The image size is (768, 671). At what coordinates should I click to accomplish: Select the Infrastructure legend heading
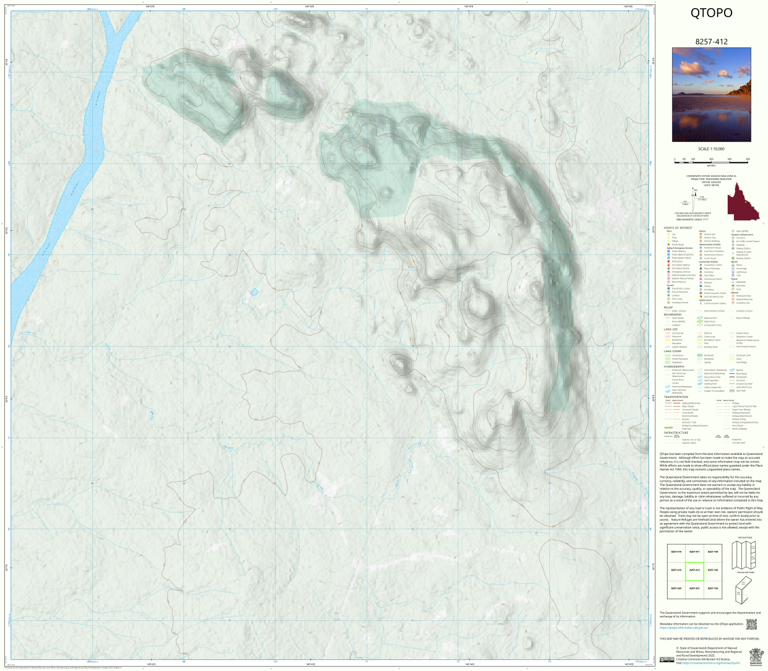pos(676,432)
